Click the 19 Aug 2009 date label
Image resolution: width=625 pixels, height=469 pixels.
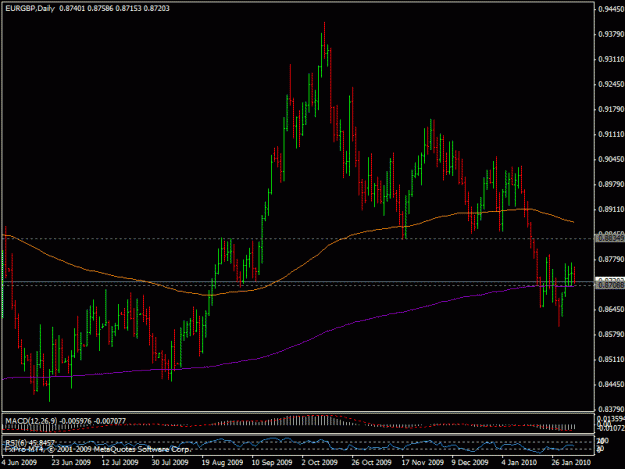222,462
